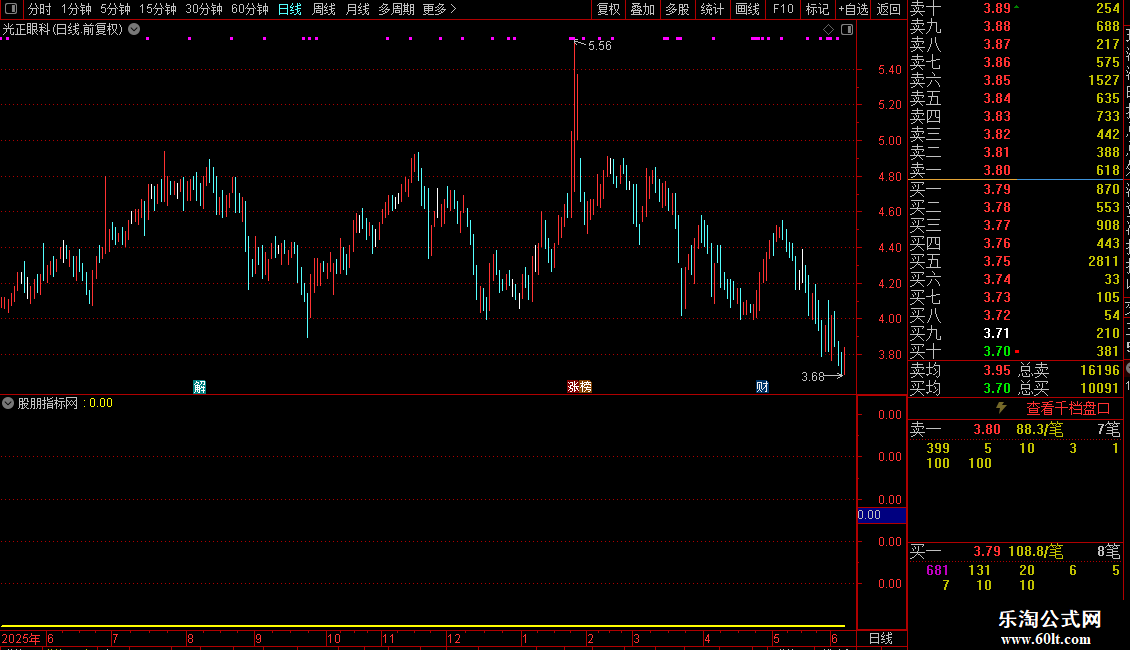Image resolution: width=1130 pixels, height=650 pixels.
Task: Select the 卖六 3.85 order row
Action: click(x=1015, y=80)
